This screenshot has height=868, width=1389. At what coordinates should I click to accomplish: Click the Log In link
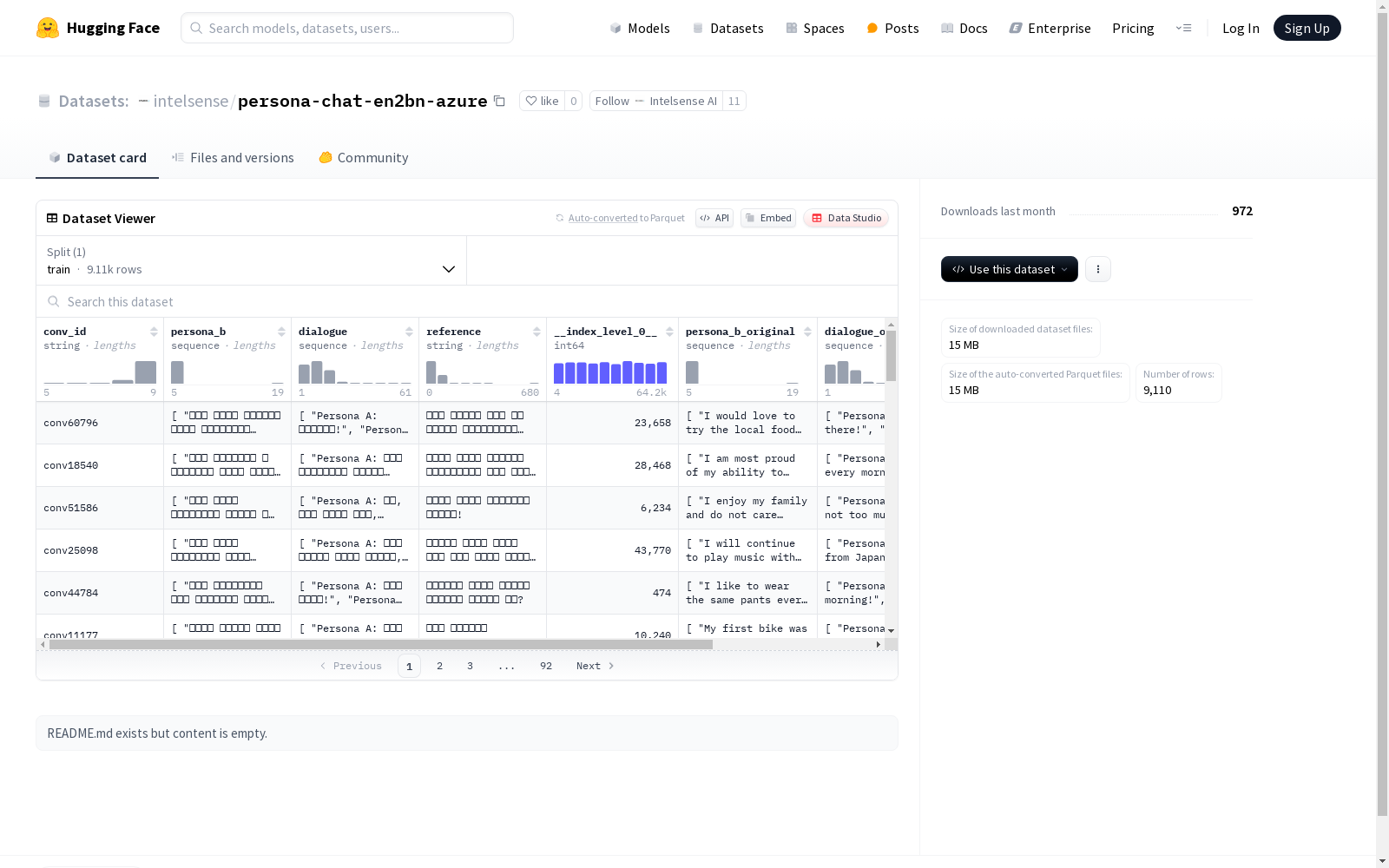(x=1241, y=28)
